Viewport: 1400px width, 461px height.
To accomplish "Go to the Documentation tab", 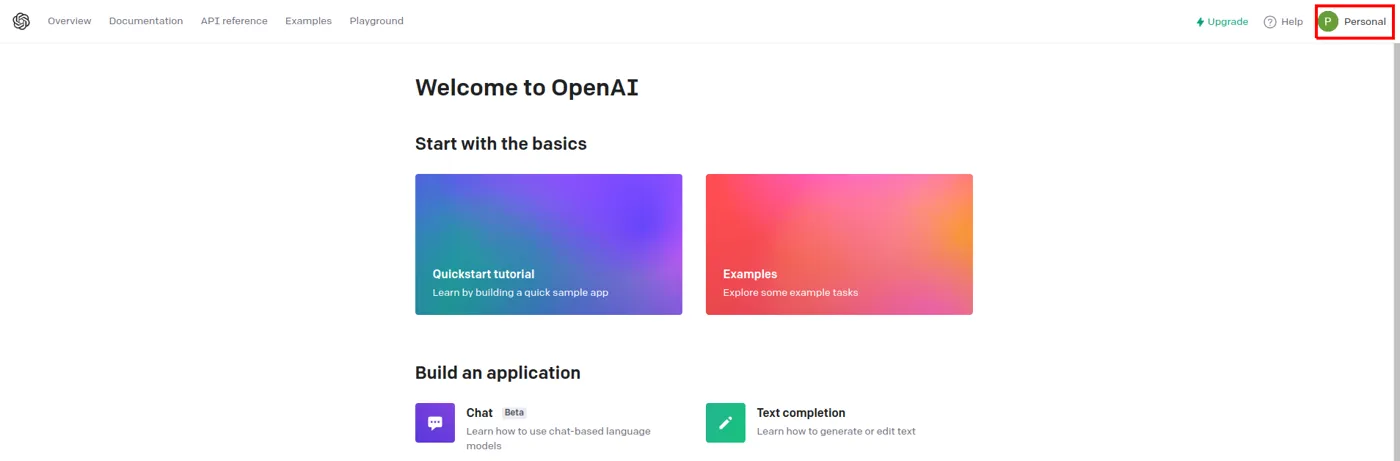I will tap(146, 21).
